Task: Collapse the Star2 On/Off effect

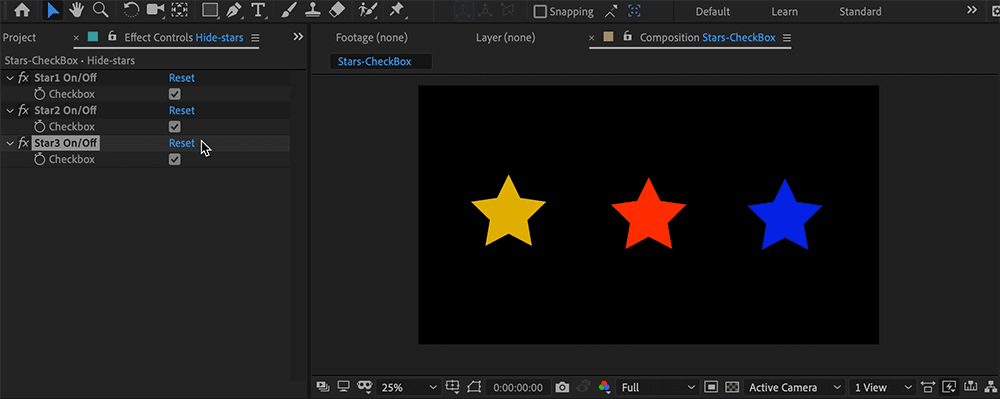Action: 10,110
